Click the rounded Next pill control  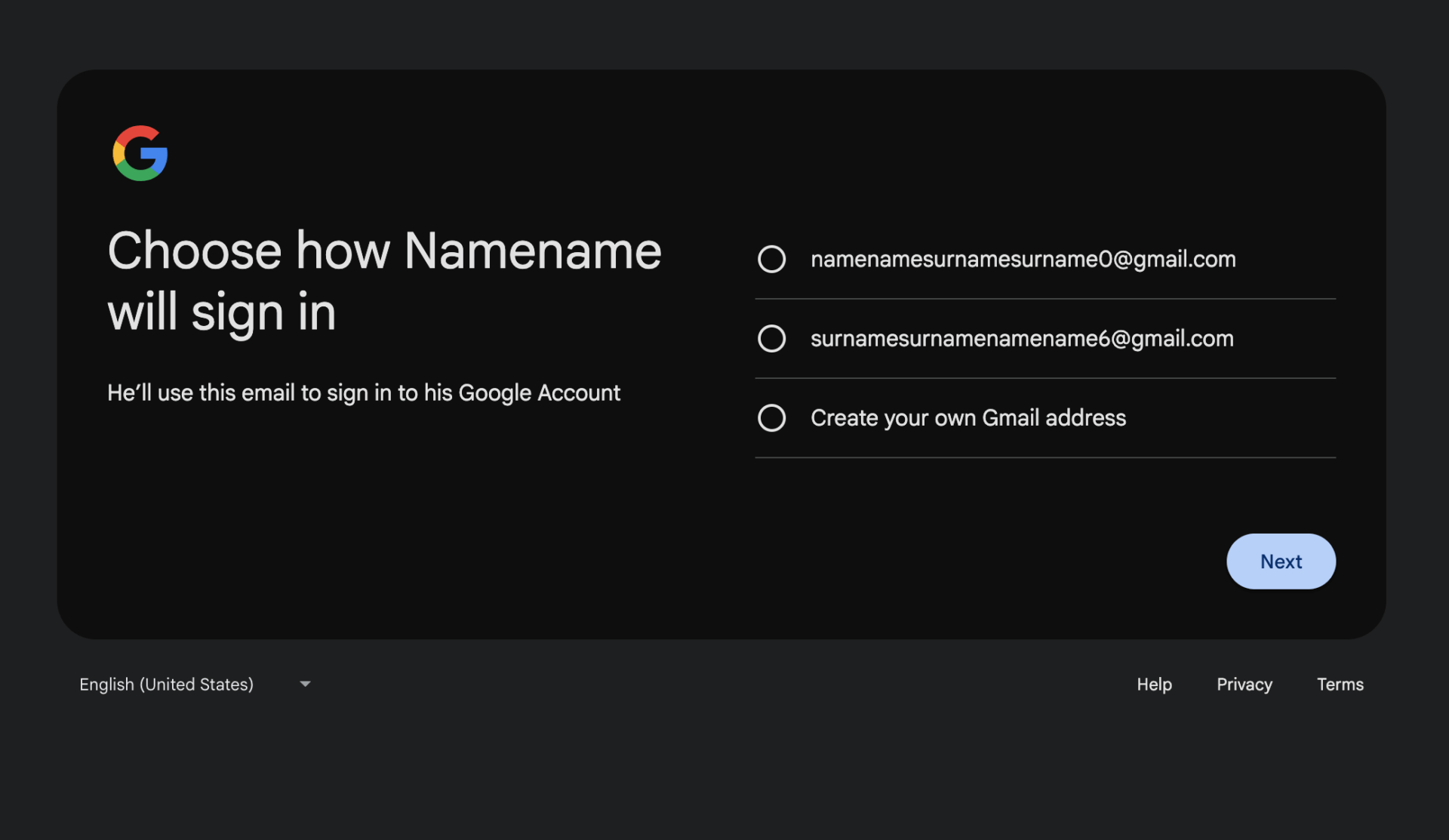click(x=1281, y=561)
